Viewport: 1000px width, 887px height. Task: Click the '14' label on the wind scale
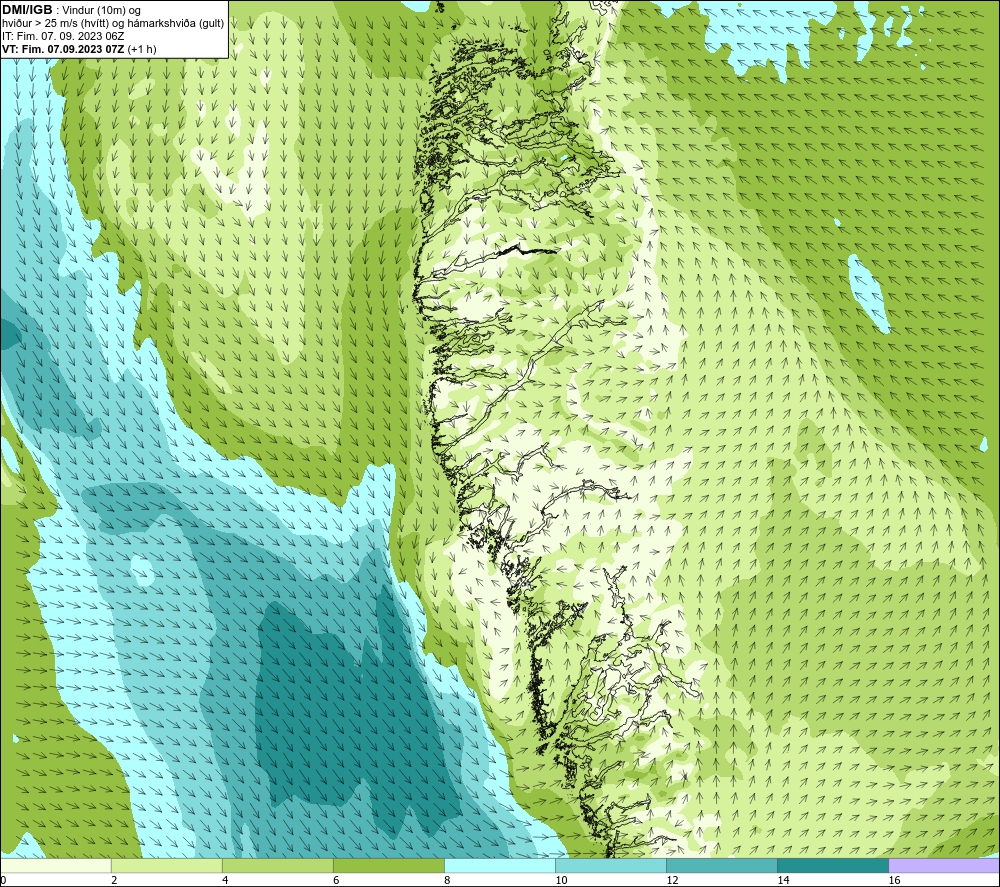pos(783,880)
